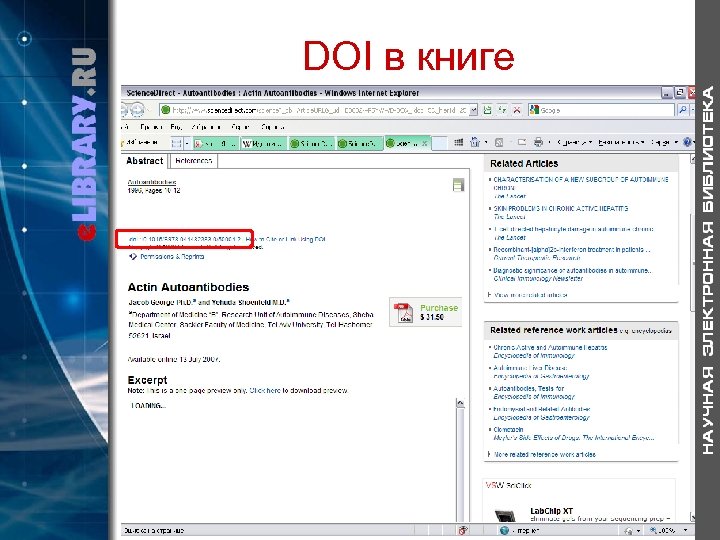Open Clometacin reference work link
This screenshot has width=720, height=540.
(x=508, y=429)
